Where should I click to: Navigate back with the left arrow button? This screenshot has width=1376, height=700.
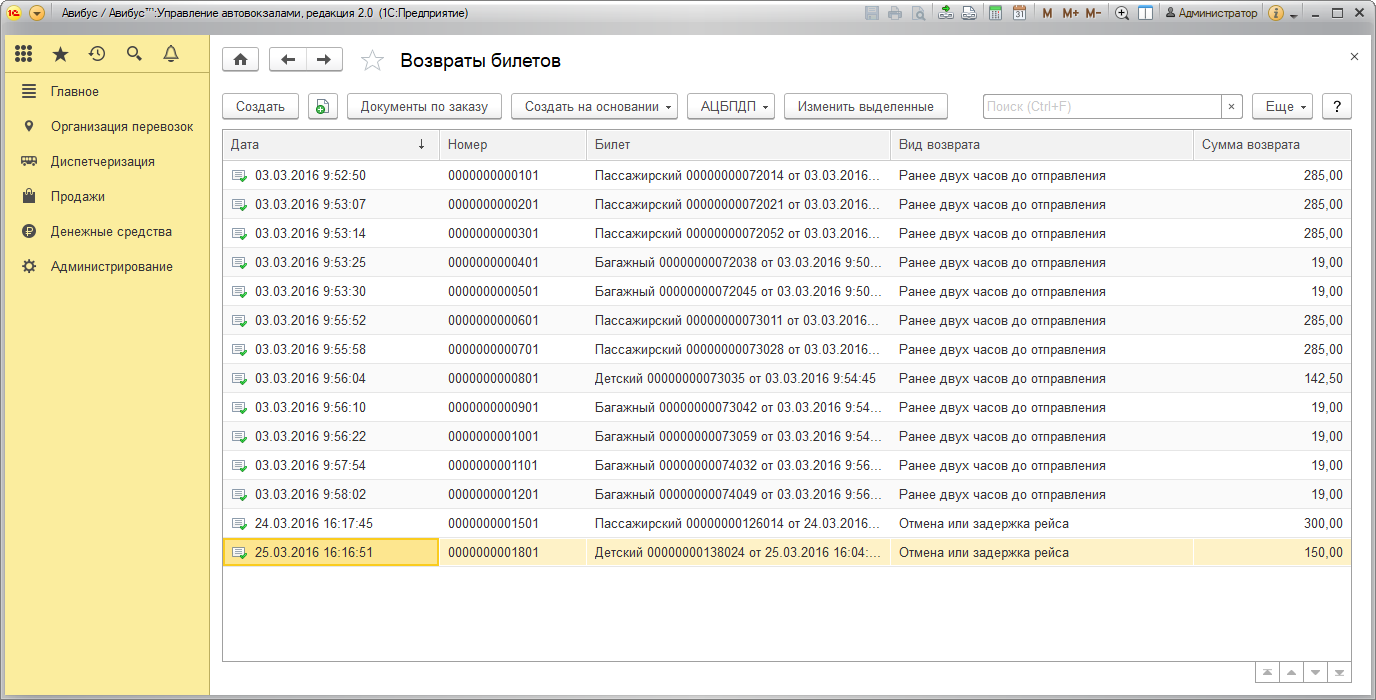pyautogui.click(x=288, y=60)
